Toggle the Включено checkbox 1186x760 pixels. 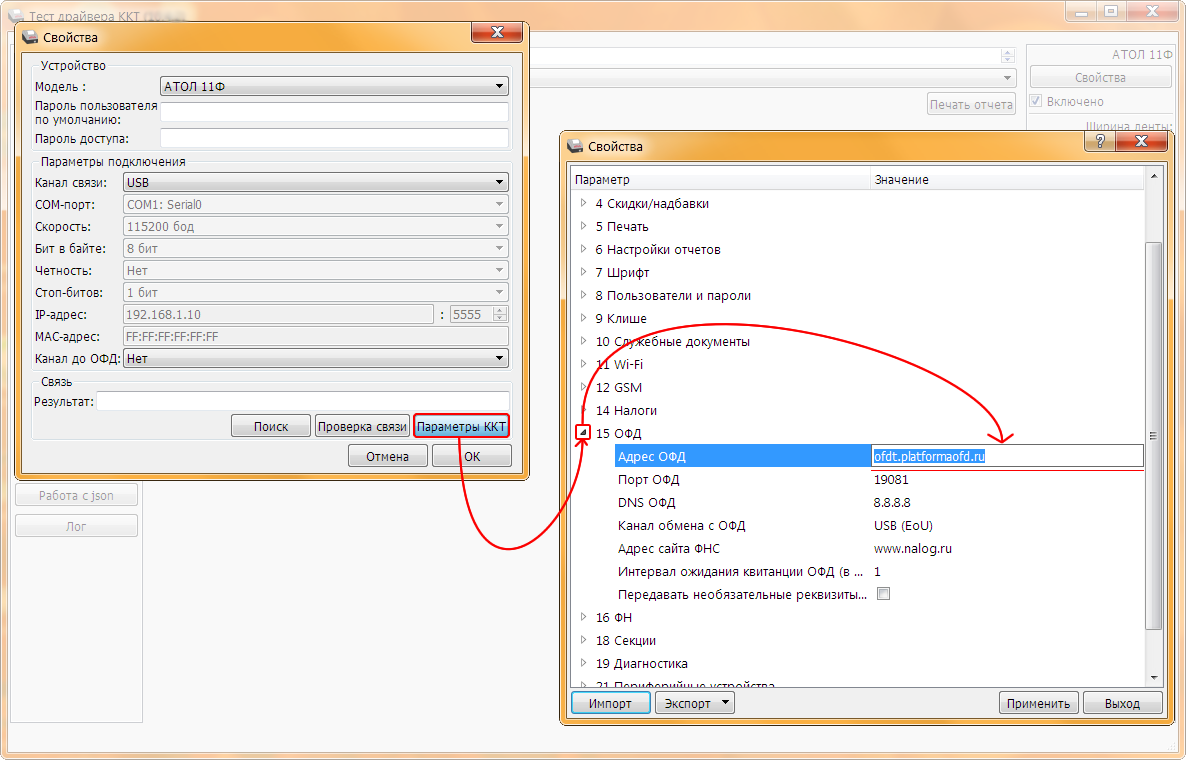coord(1037,101)
